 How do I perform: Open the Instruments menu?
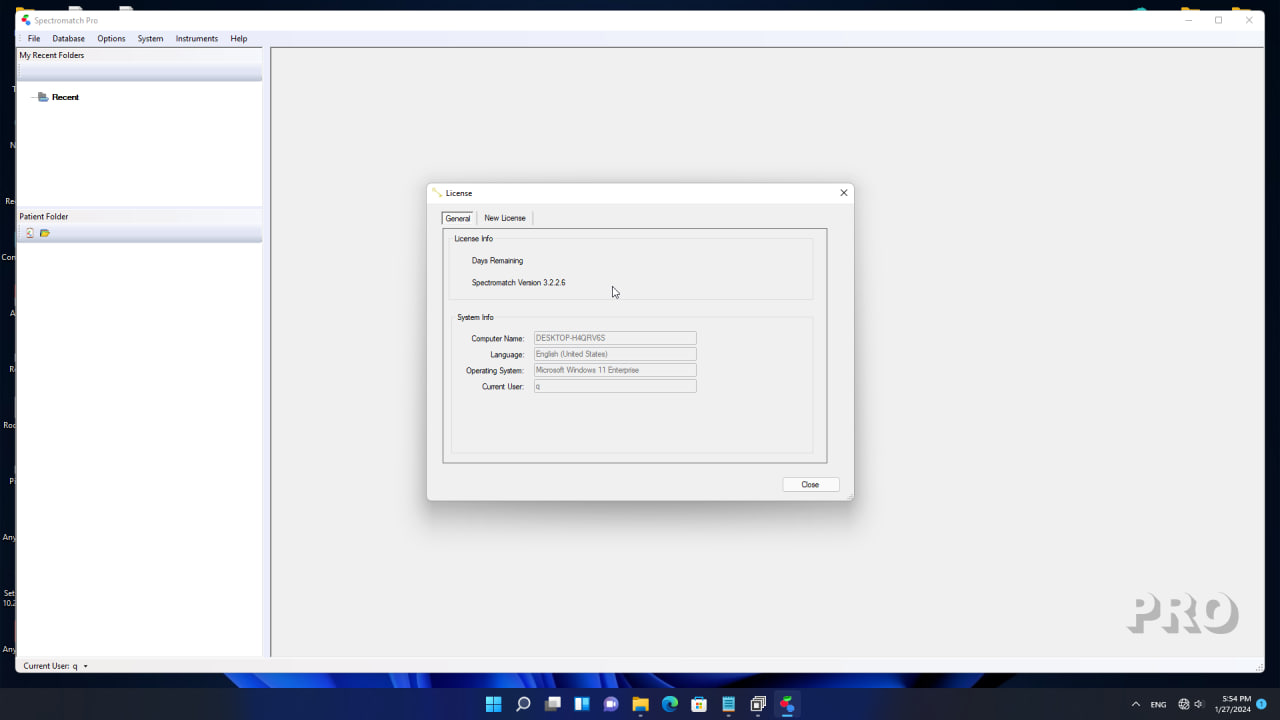pyautogui.click(x=197, y=39)
